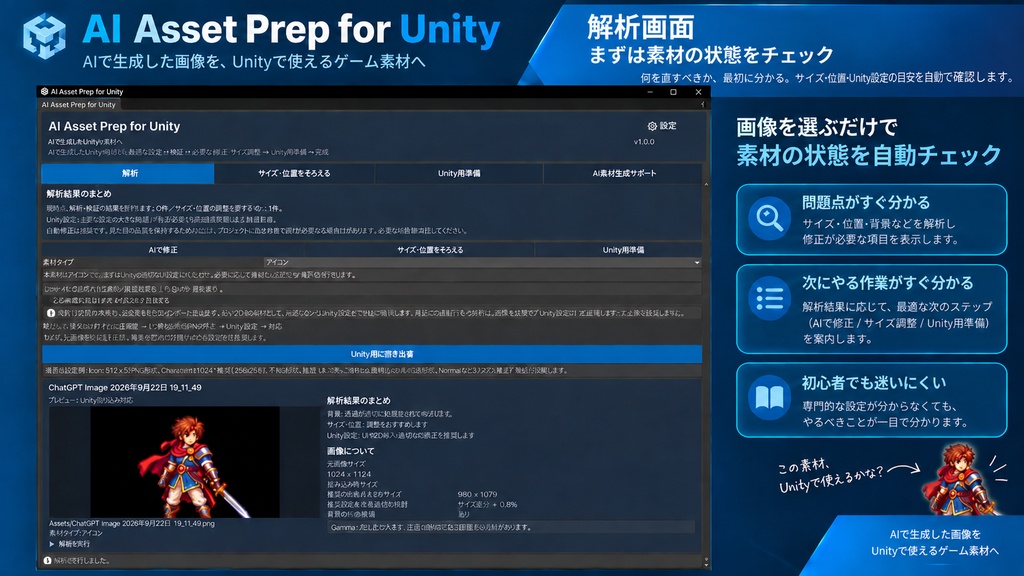Click the knight character illustration at bottom right
This screenshot has width=1024, height=576.
961,479
